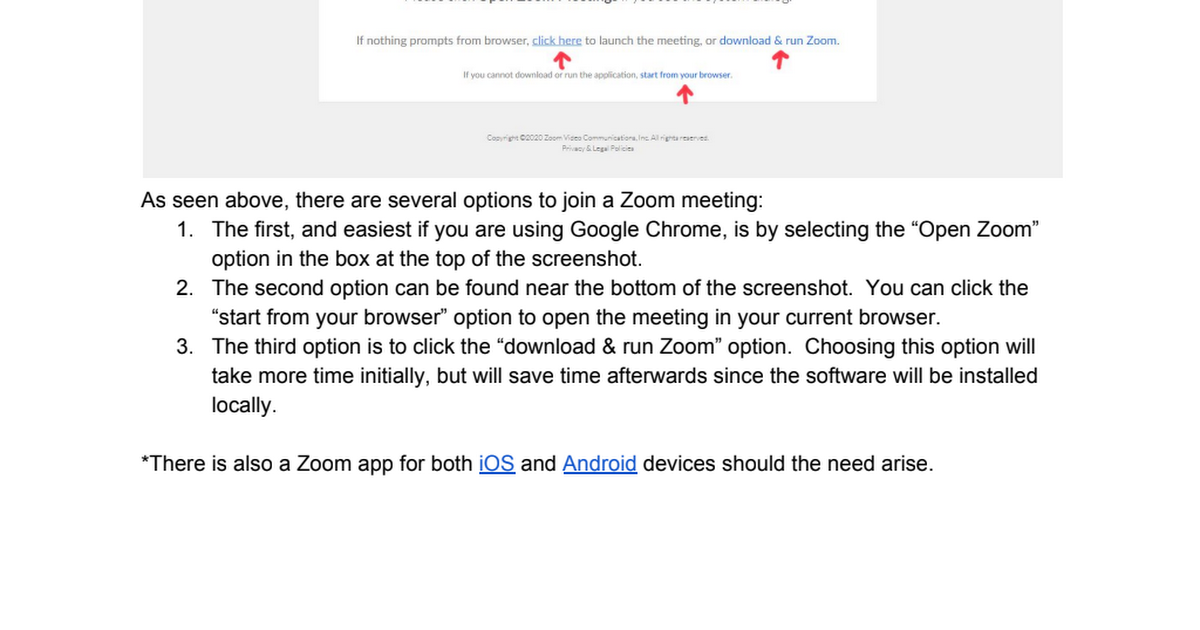Click the red arrow under "download & run Zoom"
Screen dimensions: 1200x630
pos(781,60)
